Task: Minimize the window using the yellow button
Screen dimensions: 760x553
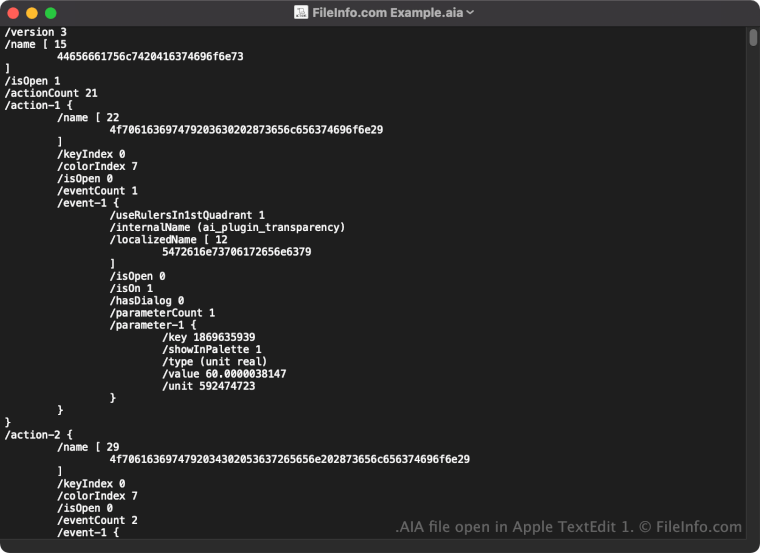Action: tap(32, 13)
